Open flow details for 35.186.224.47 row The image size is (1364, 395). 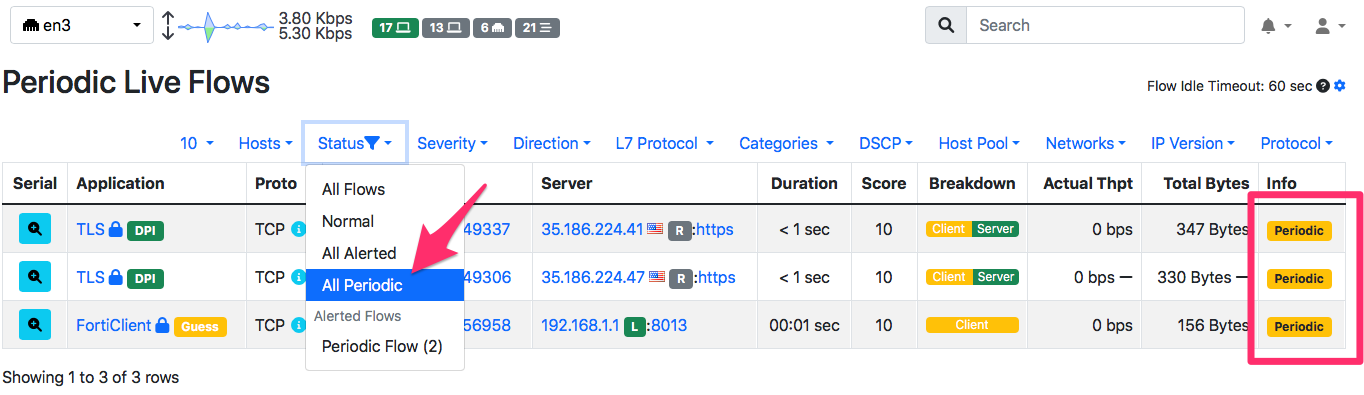coord(35,277)
